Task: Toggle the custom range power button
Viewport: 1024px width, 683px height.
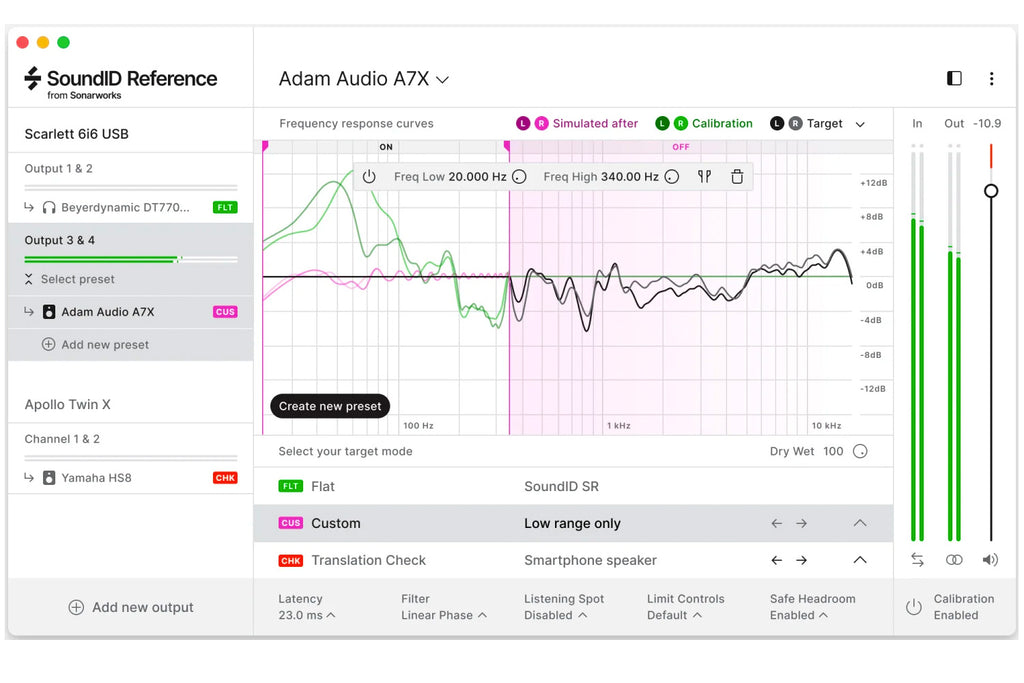Action: pos(369,176)
